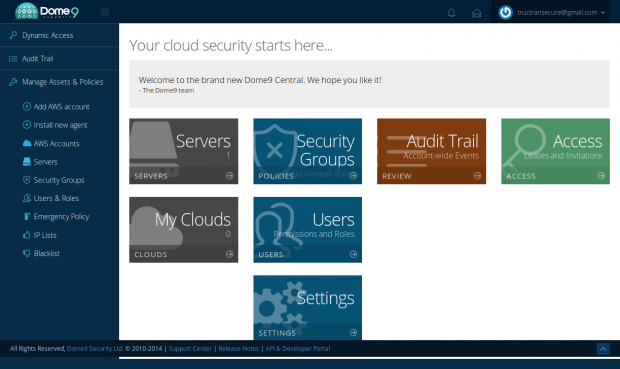Open the Settings dashboard tile
This screenshot has height=369, width=620.
308,308
